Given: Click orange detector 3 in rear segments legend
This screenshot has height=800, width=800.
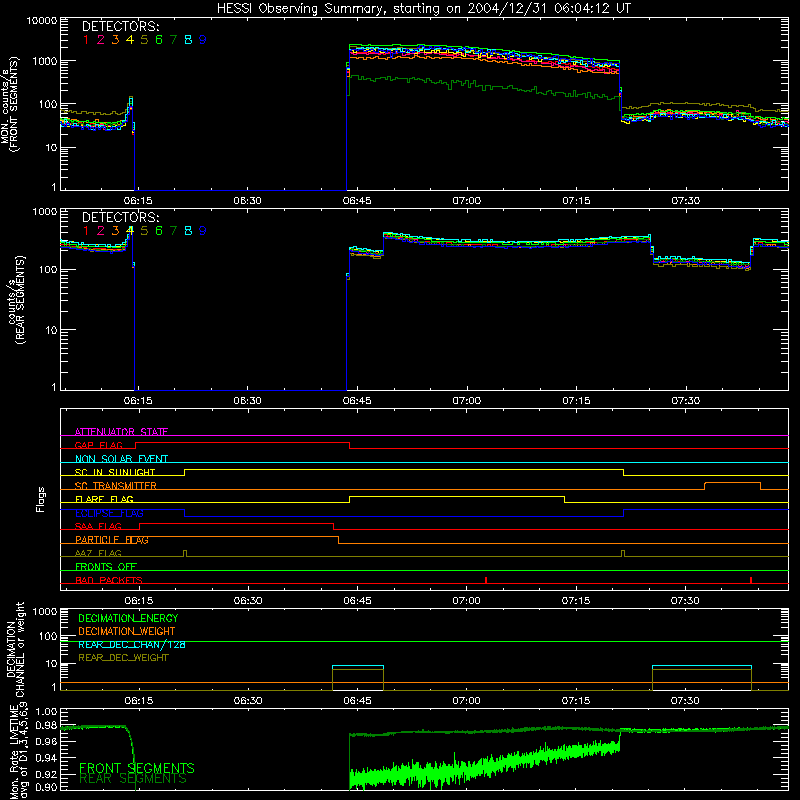Looking at the screenshot, I should (x=115, y=231).
